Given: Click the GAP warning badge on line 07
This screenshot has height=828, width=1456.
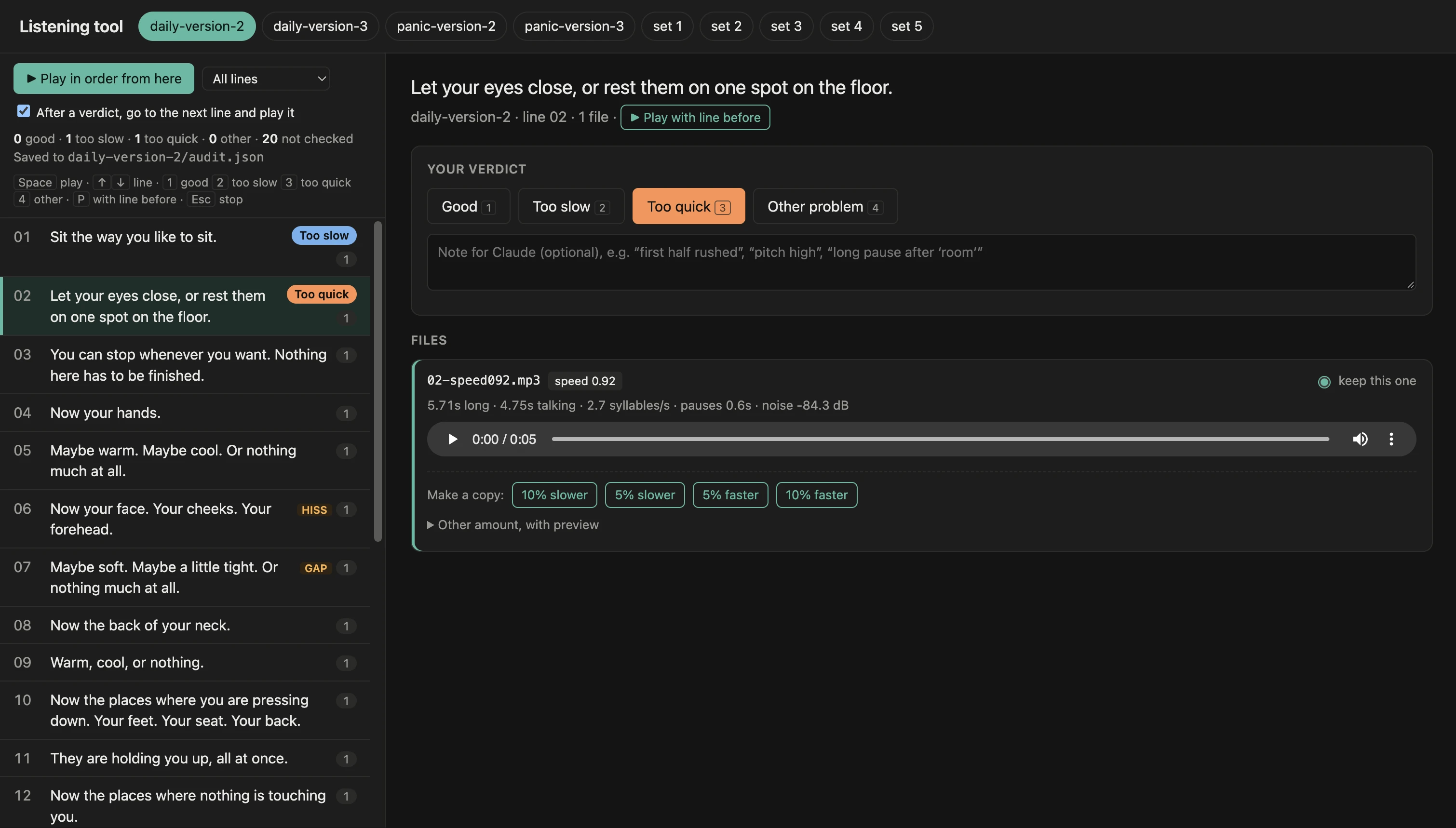Looking at the screenshot, I should point(316,568).
